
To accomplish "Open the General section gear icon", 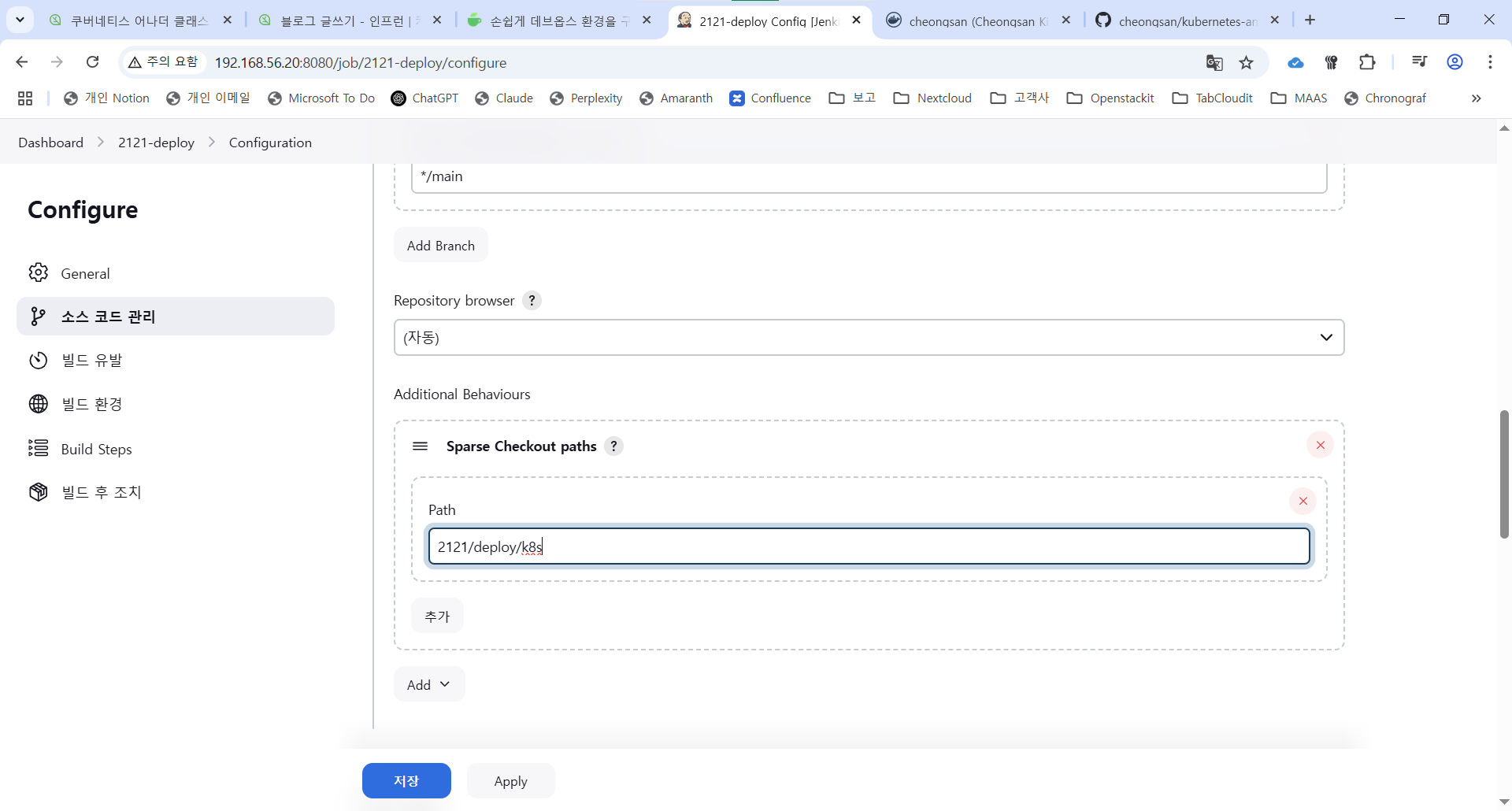I will pyautogui.click(x=39, y=272).
